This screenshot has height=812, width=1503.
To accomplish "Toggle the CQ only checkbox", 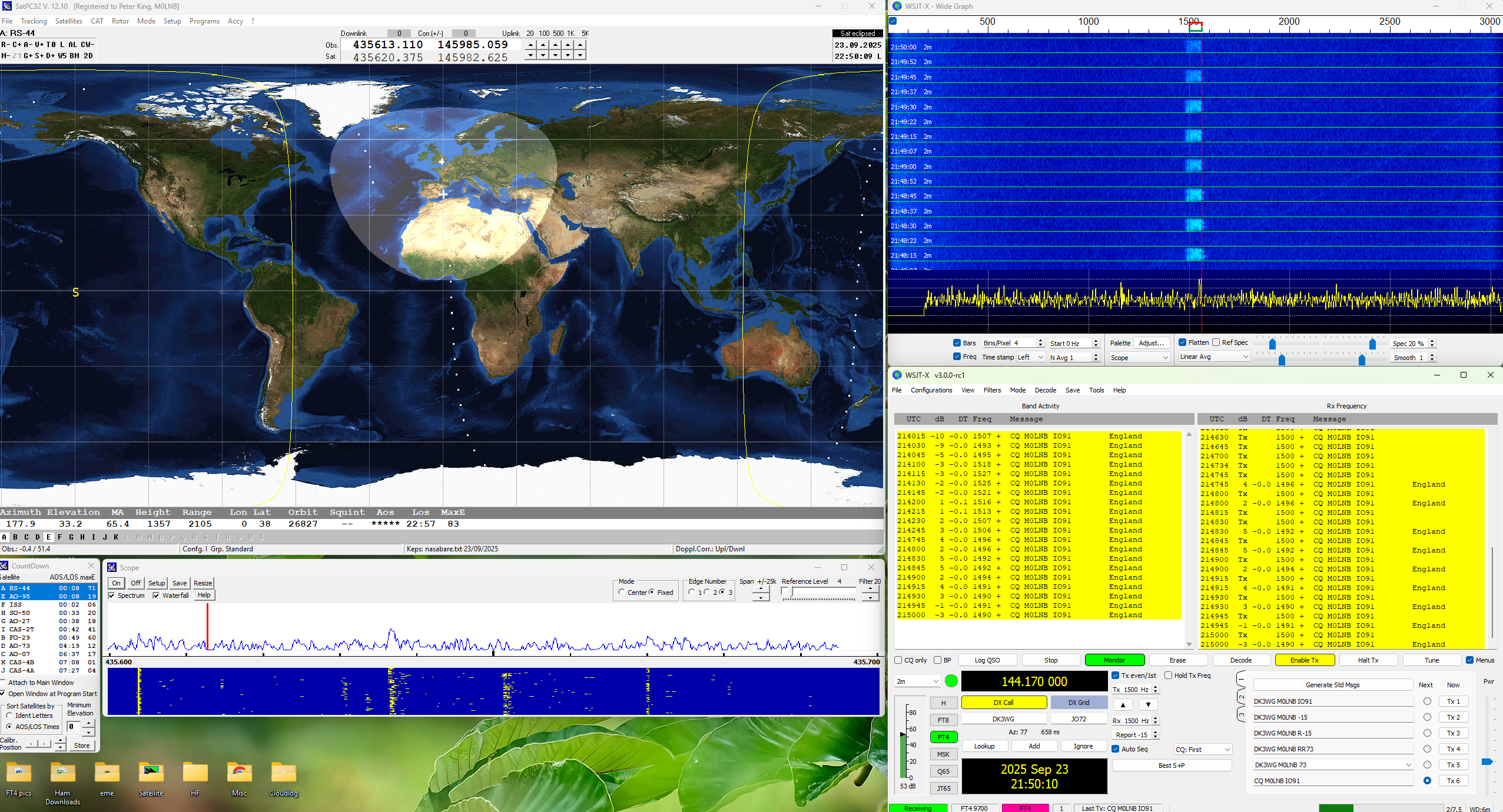I will pos(899,660).
